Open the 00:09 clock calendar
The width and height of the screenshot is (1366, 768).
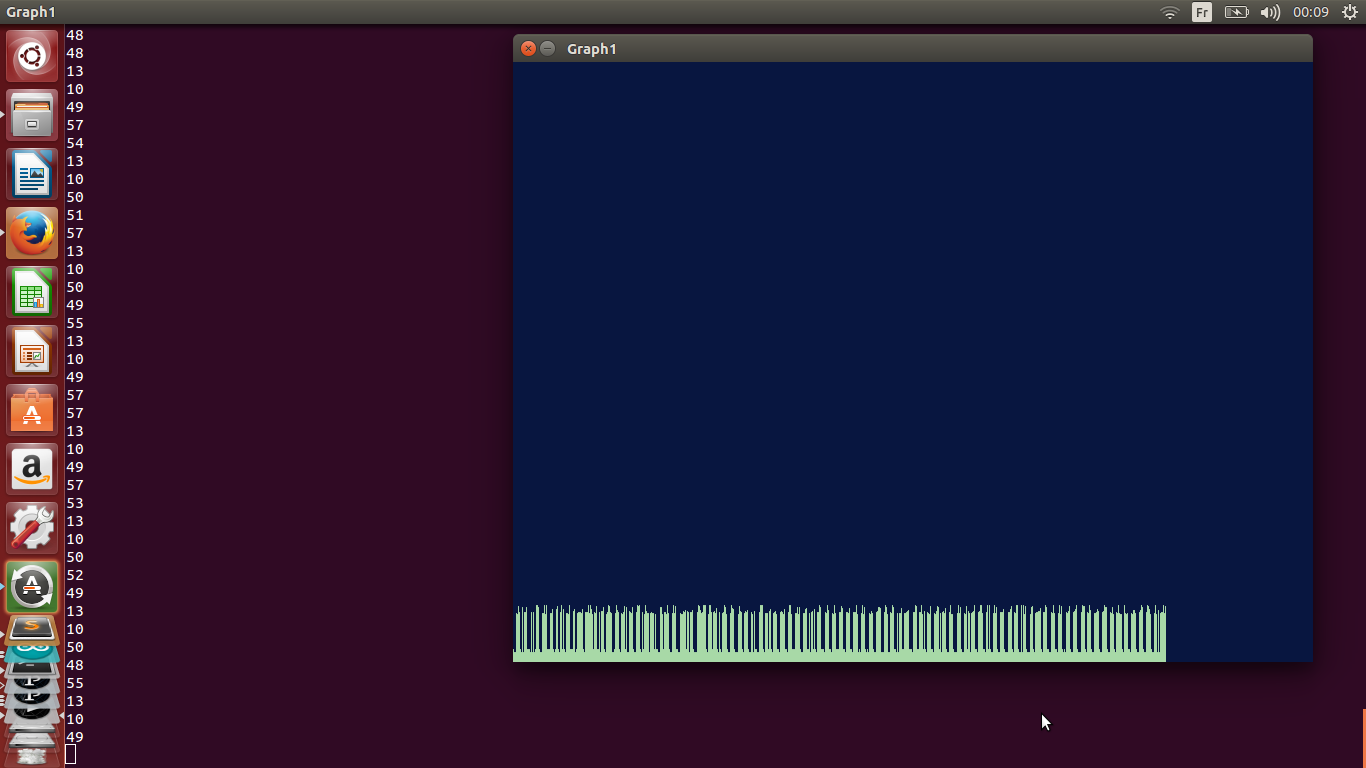point(1310,12)
